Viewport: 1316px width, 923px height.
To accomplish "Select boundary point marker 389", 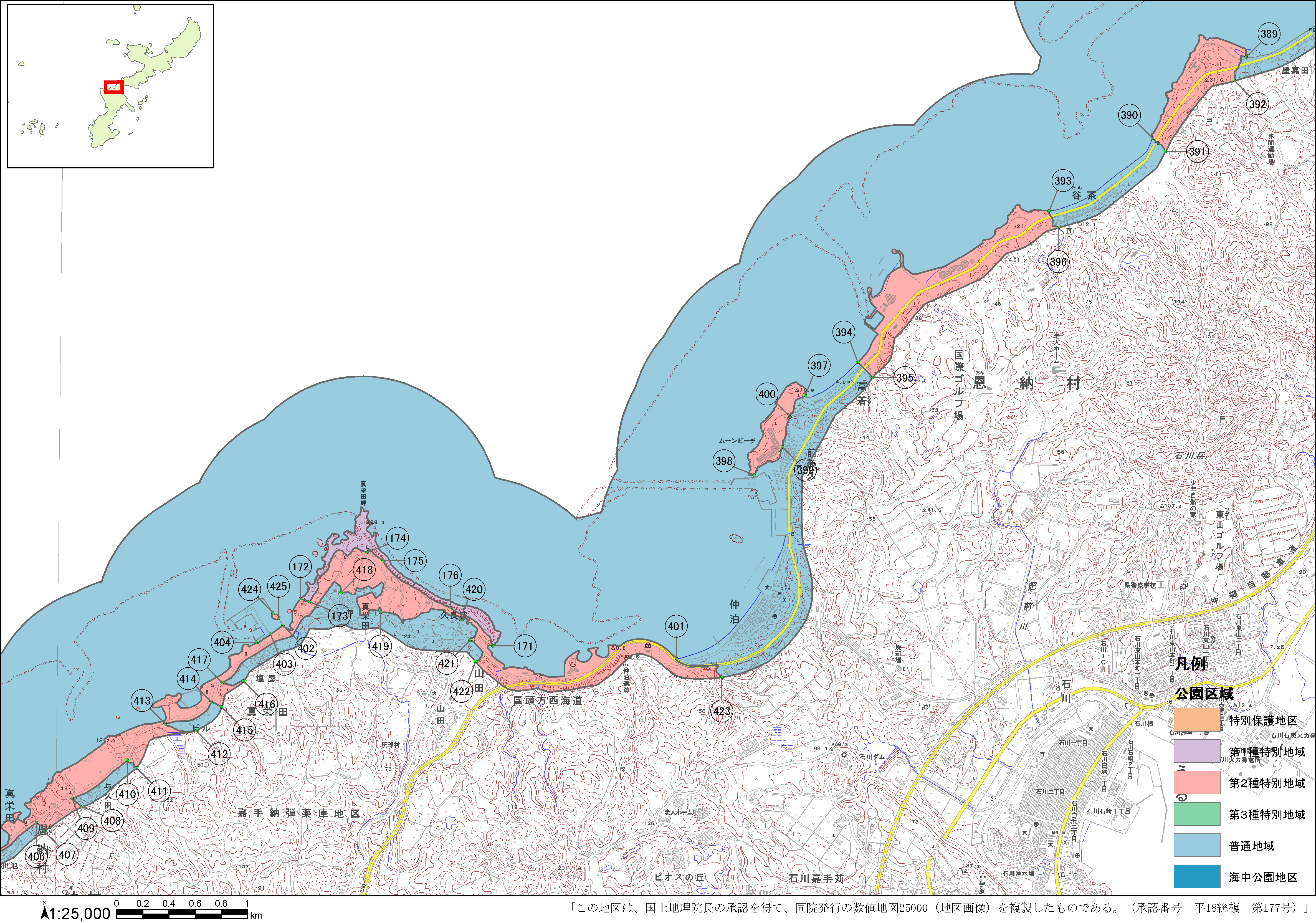I will pos(1269,34).
